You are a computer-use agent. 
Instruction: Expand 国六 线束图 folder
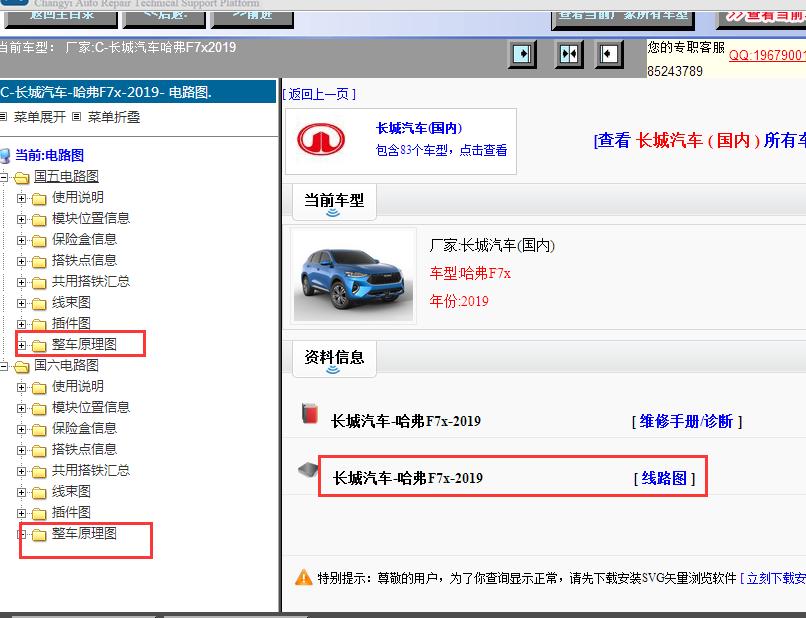click(22, 492)
